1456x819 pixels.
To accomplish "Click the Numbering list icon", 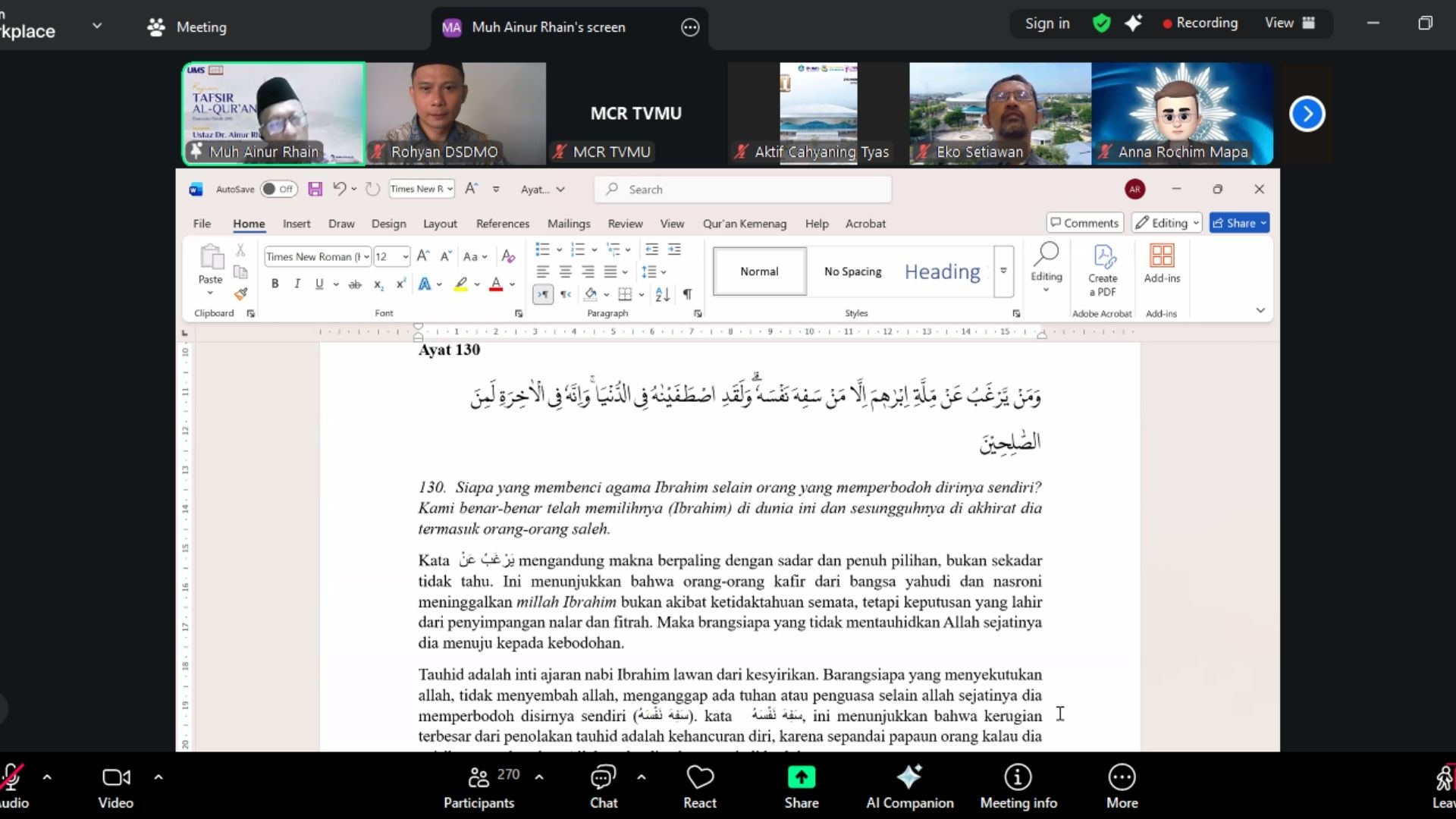I will pyautogui.click(x=578, y=249).
